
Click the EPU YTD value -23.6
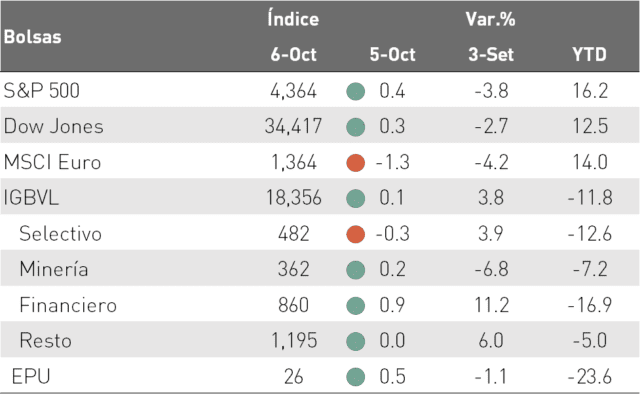(590, 376)
